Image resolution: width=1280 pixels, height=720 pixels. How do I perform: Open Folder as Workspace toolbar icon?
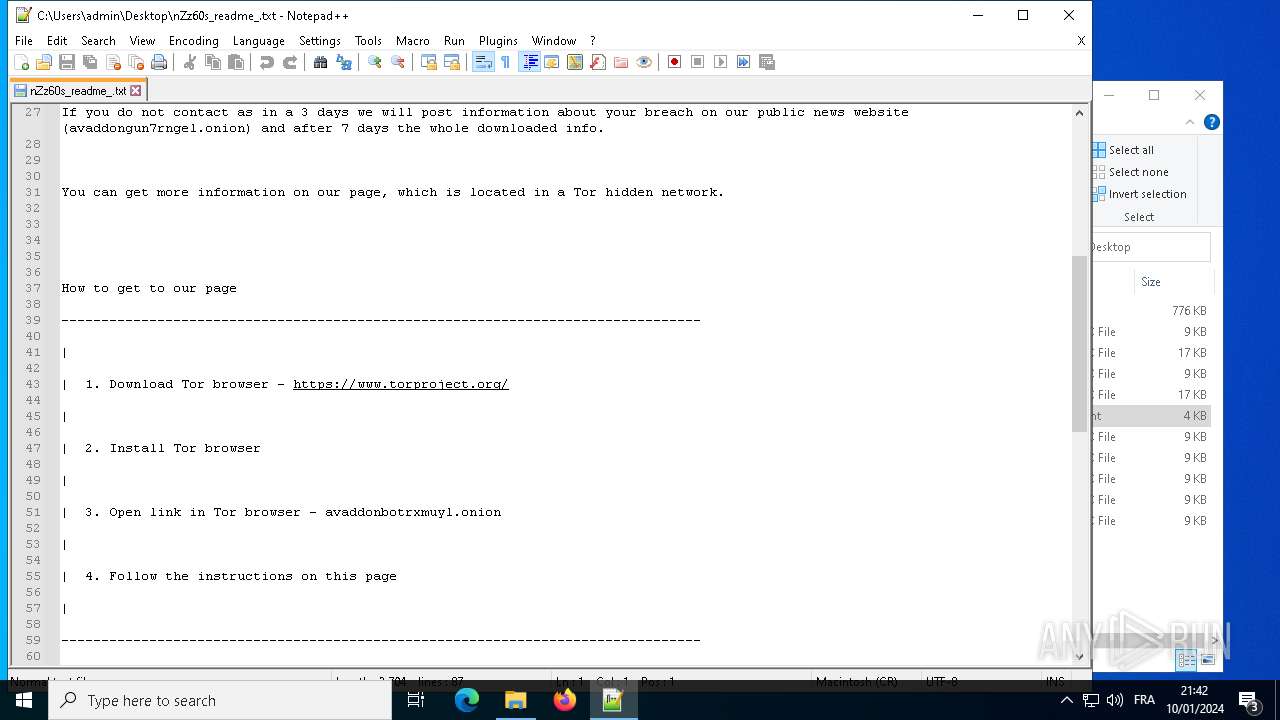click(x=621, y=62)
